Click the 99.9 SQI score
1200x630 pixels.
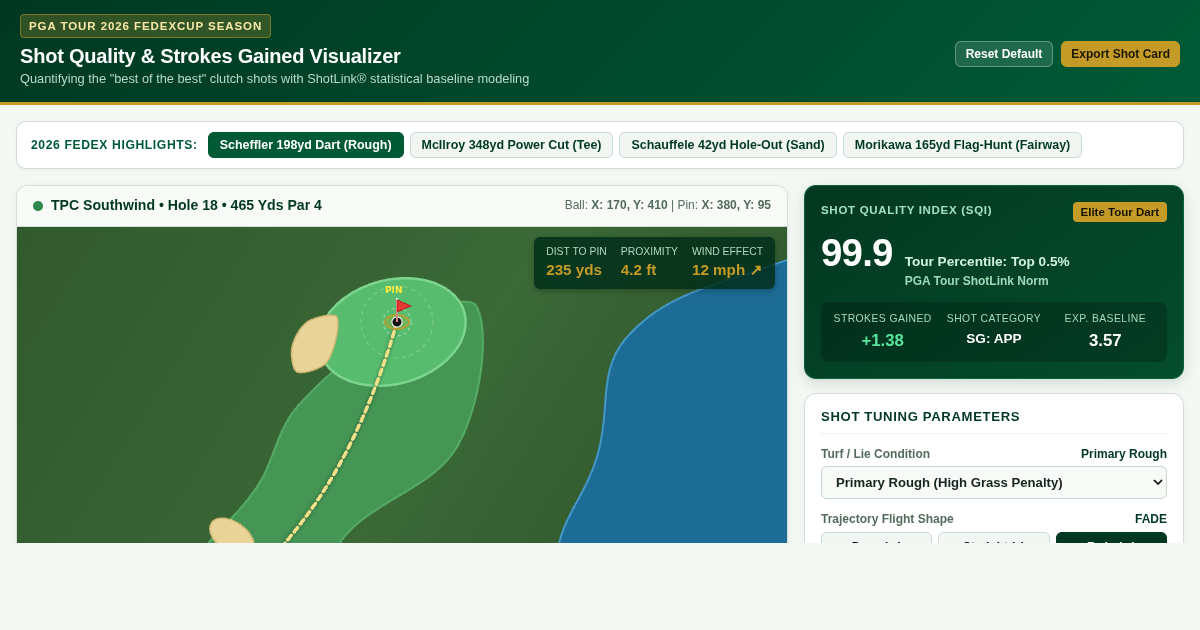857,253
